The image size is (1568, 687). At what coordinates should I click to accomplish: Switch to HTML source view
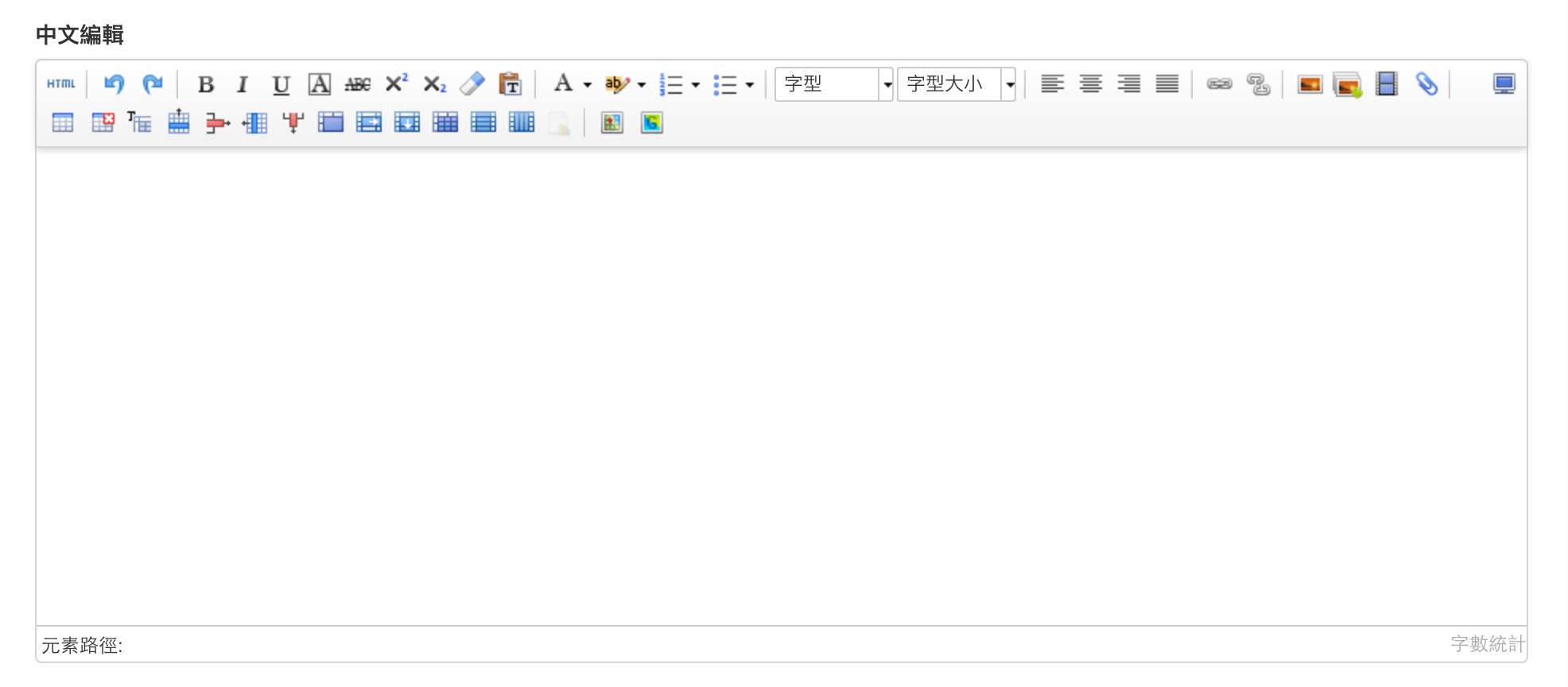coord(61,83)
